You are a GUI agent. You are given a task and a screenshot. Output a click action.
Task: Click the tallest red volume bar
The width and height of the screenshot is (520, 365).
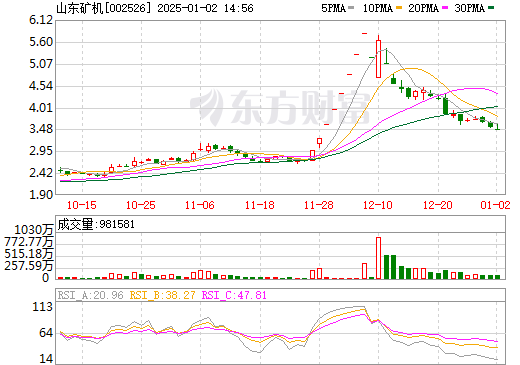tap(378, 258)
